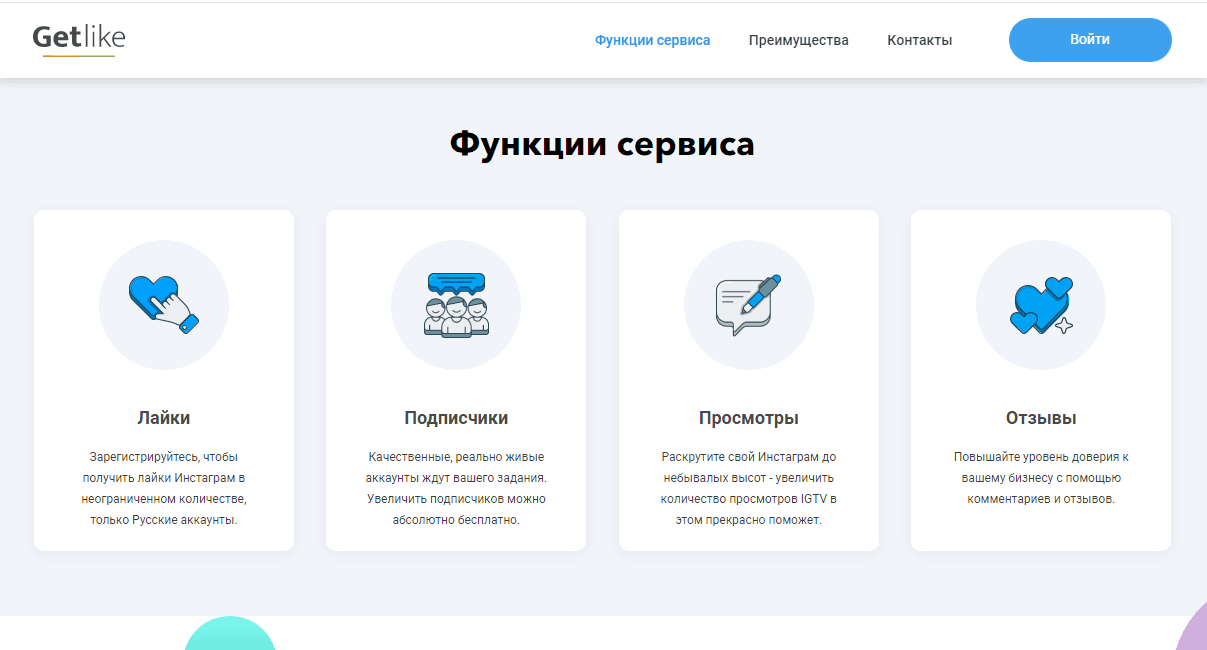Click the Getlike logo
Image resolution: width=1207 pixels, height=650 pixels.
(x=76, y=40)
